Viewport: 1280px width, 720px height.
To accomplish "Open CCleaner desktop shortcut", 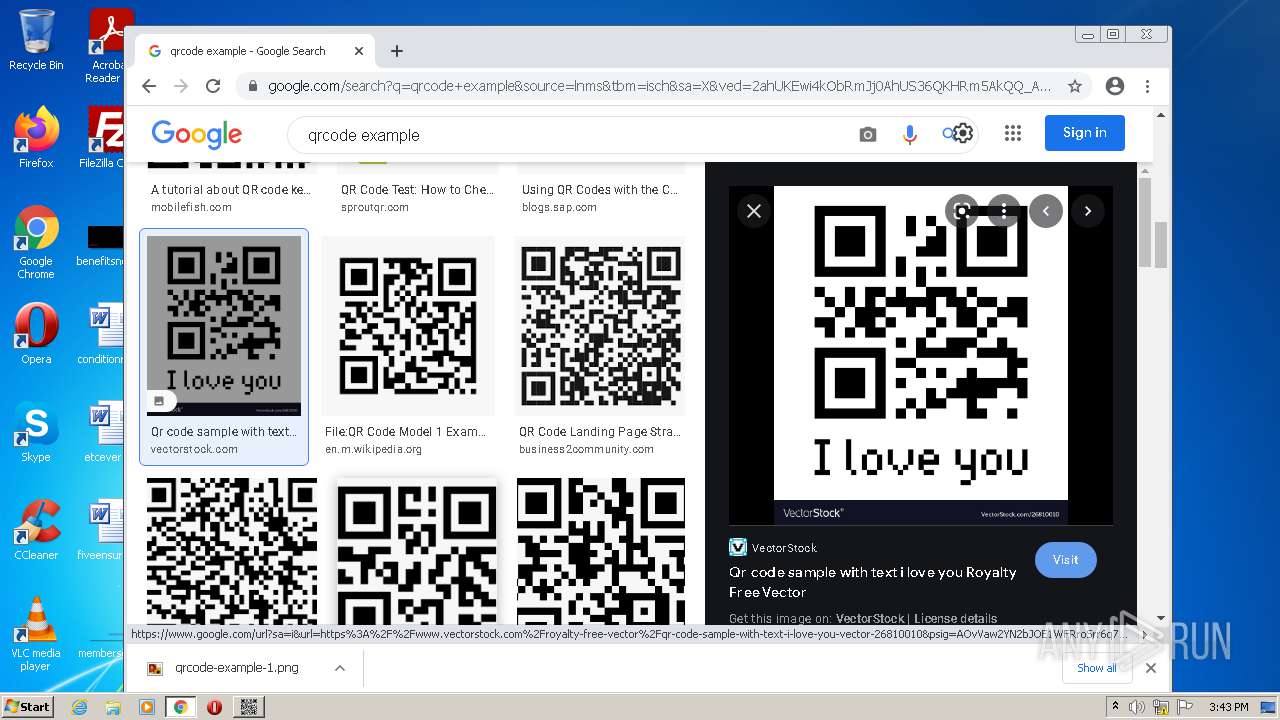I will 36,530.
